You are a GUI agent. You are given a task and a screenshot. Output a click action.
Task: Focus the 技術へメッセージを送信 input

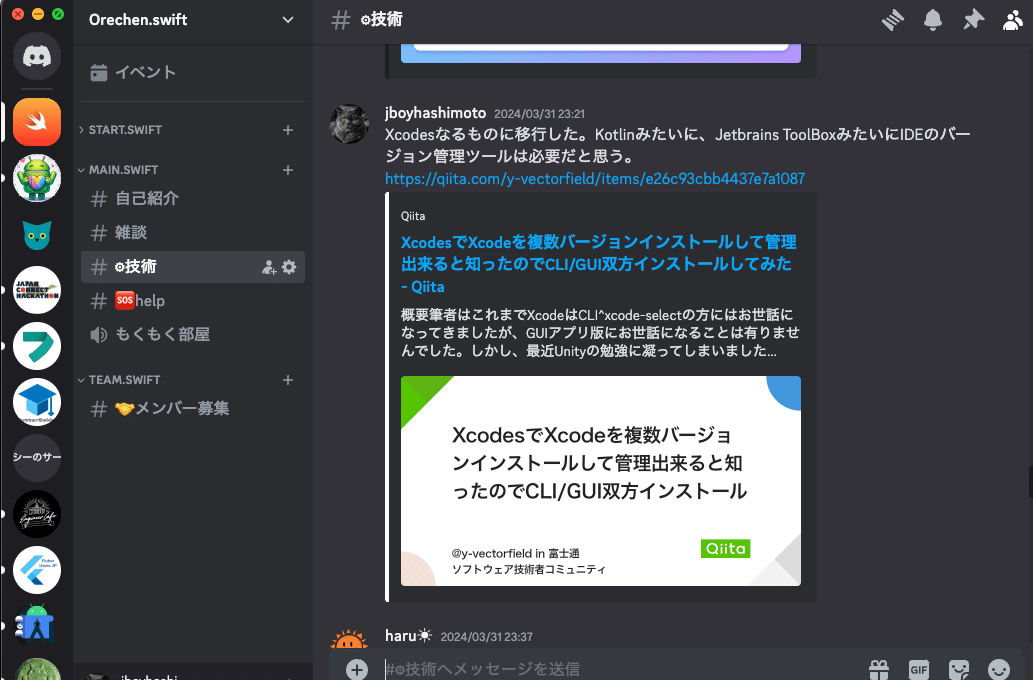[x=619, y=669]
